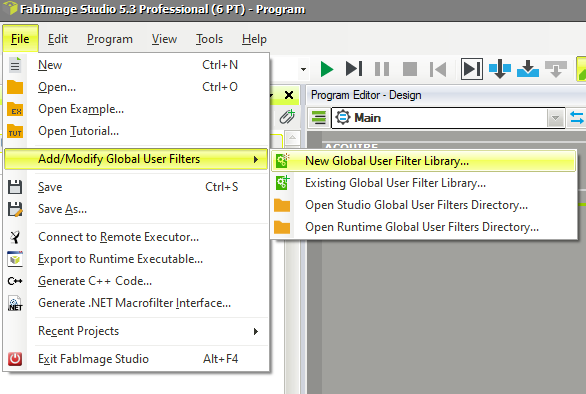This screenshot has height=394, width=586.
Task: Click the boxed Step Over icon
Action: click(x=472, y=69)
